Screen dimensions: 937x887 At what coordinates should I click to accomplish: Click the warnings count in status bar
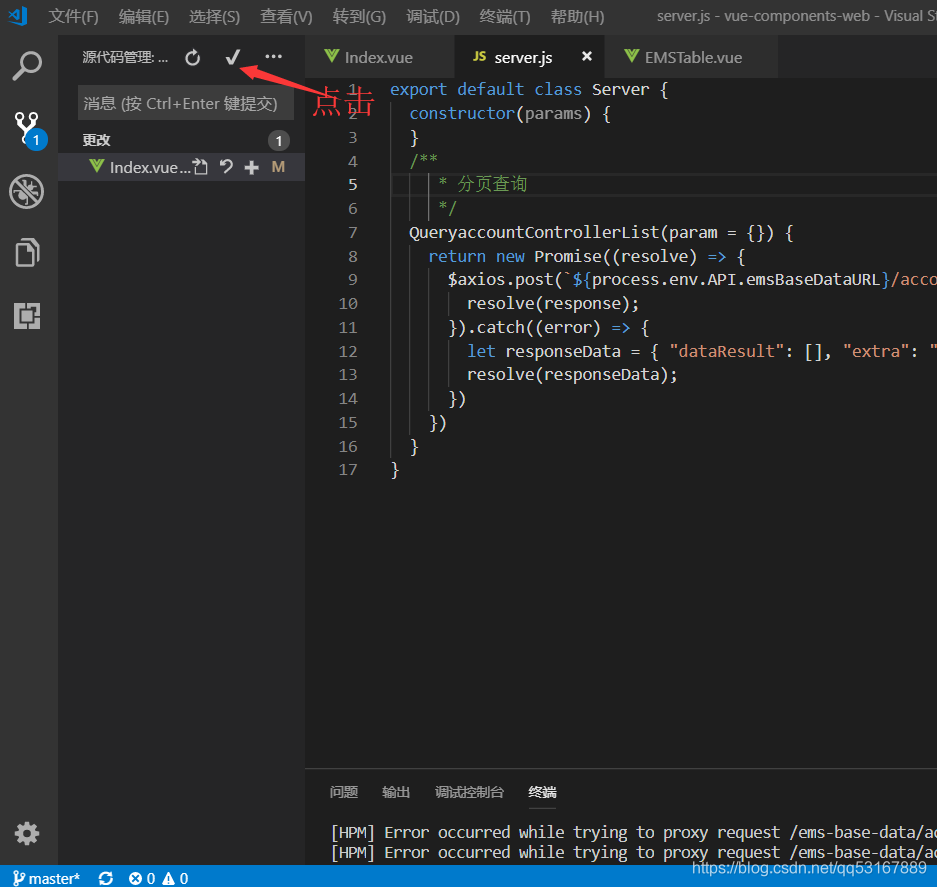(176, 878)
